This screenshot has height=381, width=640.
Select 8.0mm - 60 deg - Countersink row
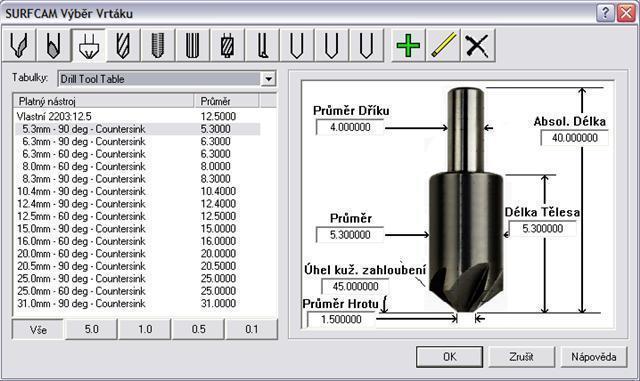tap(138, 166)
